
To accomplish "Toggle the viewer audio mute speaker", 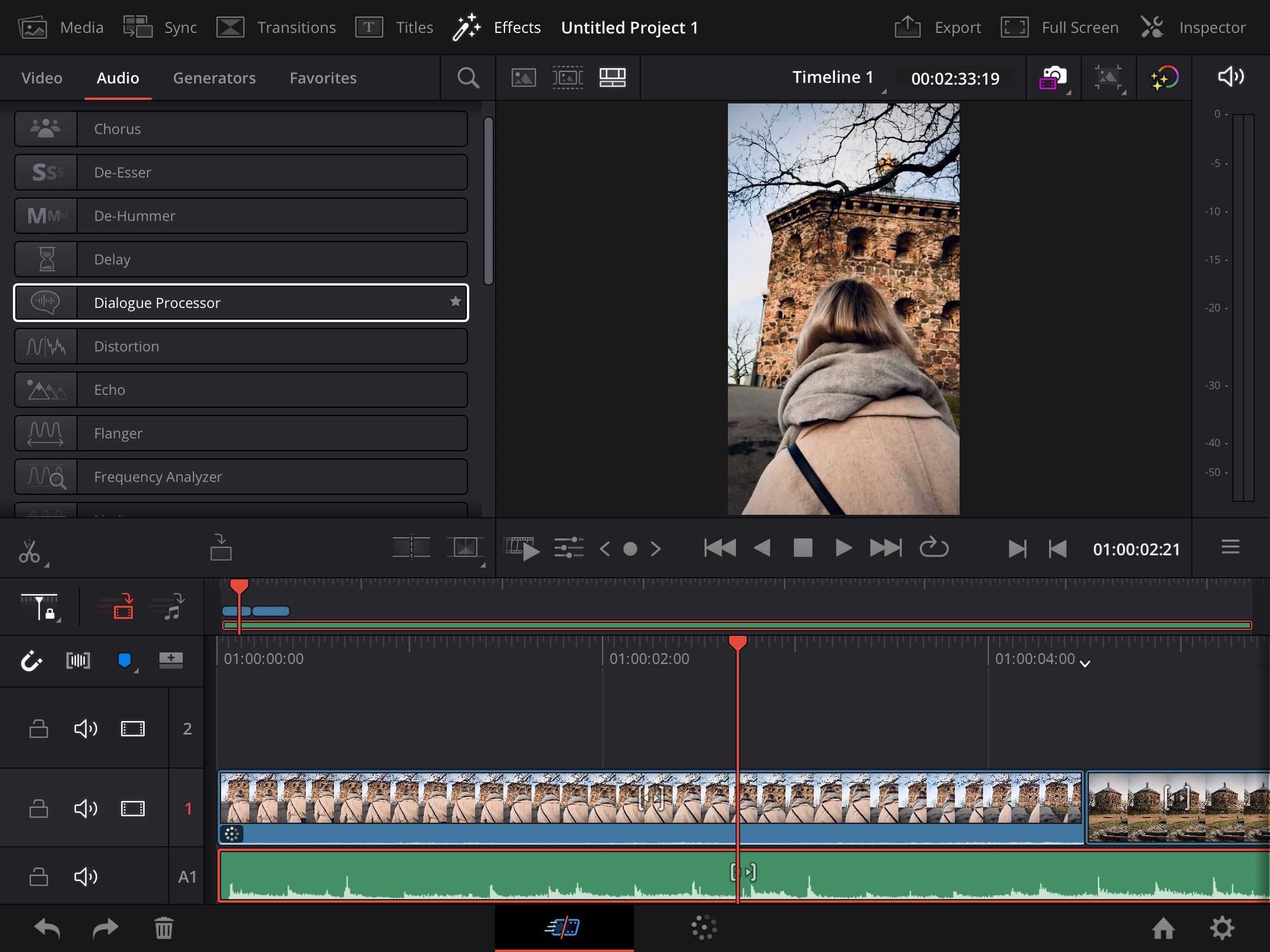I will (1231, 77).
